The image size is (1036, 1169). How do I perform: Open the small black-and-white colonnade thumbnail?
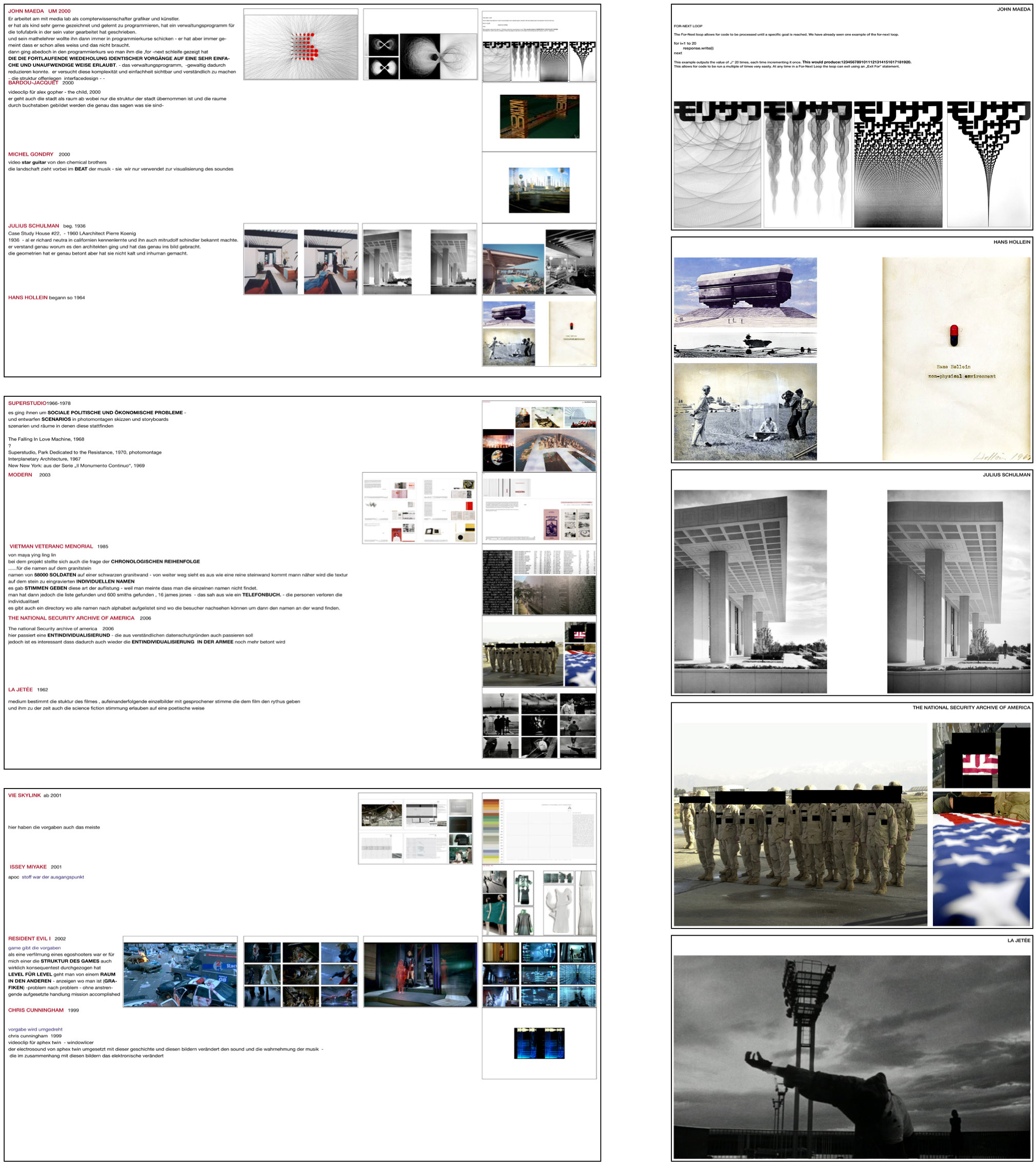[x=420, y=262]
